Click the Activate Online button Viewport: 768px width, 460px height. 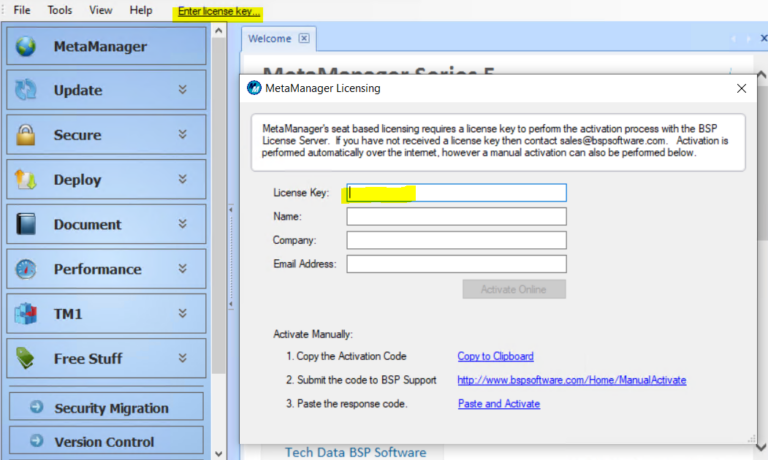(514, 289)
